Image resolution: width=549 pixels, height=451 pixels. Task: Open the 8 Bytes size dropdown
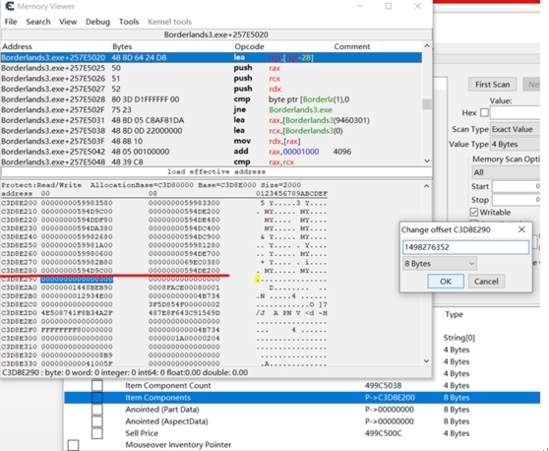point(439,264)
